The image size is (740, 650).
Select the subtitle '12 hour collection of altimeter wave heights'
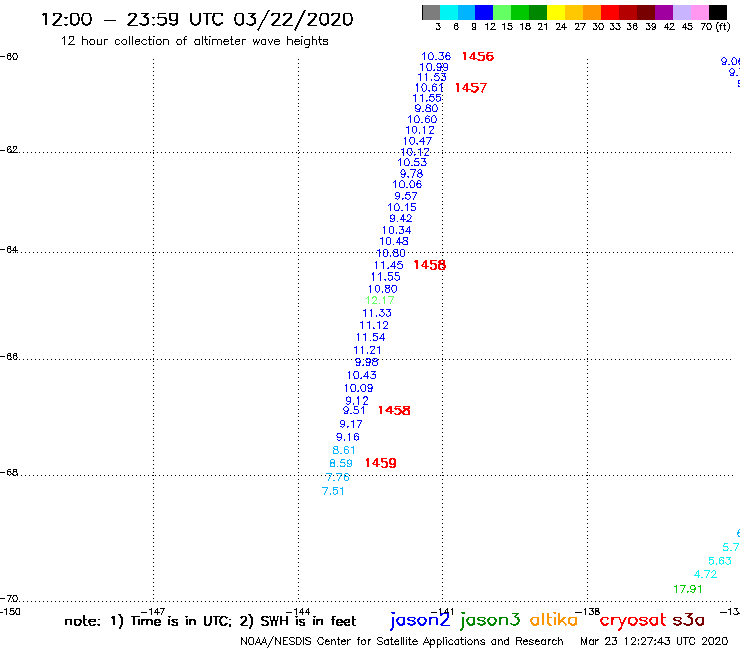point(194,41)
